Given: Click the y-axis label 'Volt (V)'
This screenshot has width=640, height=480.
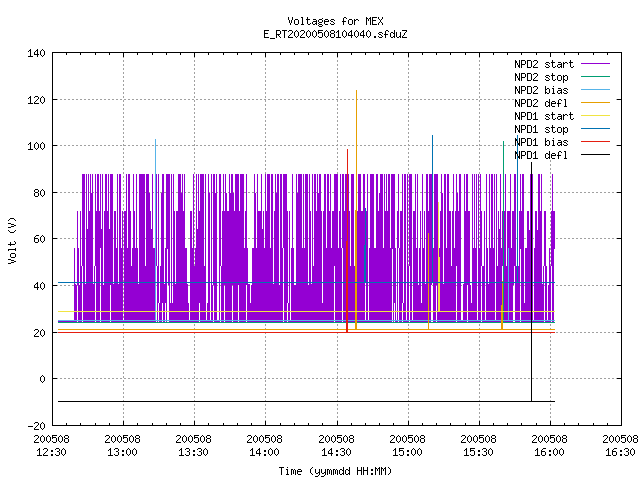Looking at the screenshot, I should 12,240.
